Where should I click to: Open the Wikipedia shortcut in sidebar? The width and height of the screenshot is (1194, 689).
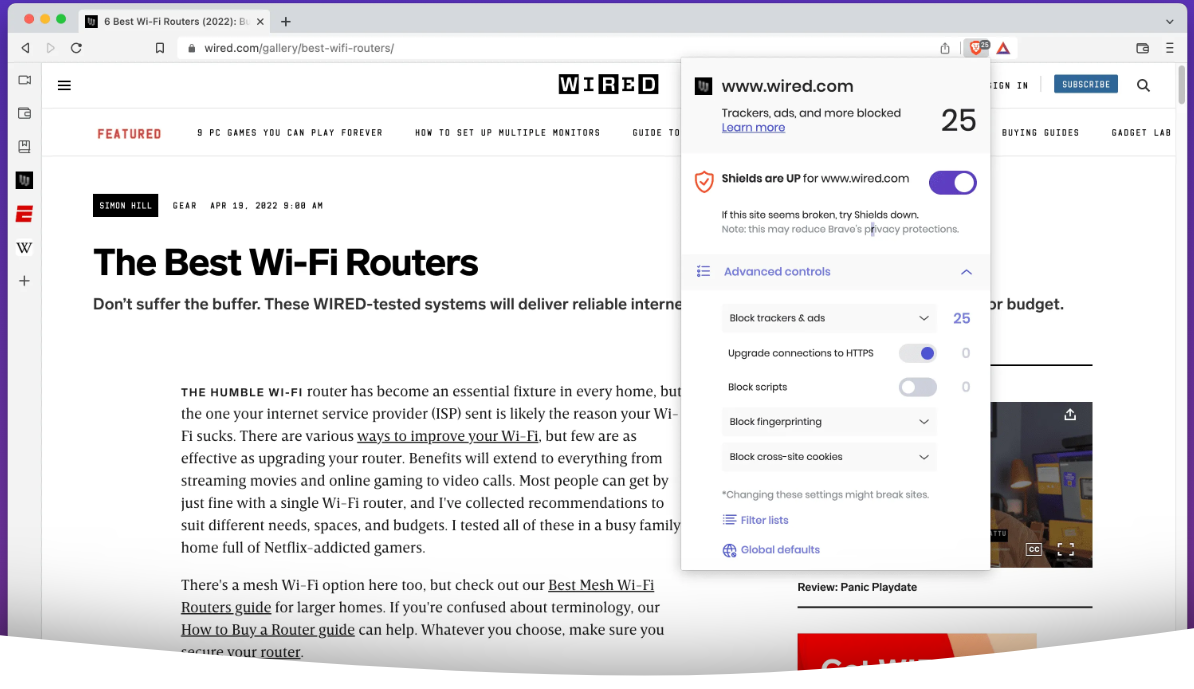[24, 247]
